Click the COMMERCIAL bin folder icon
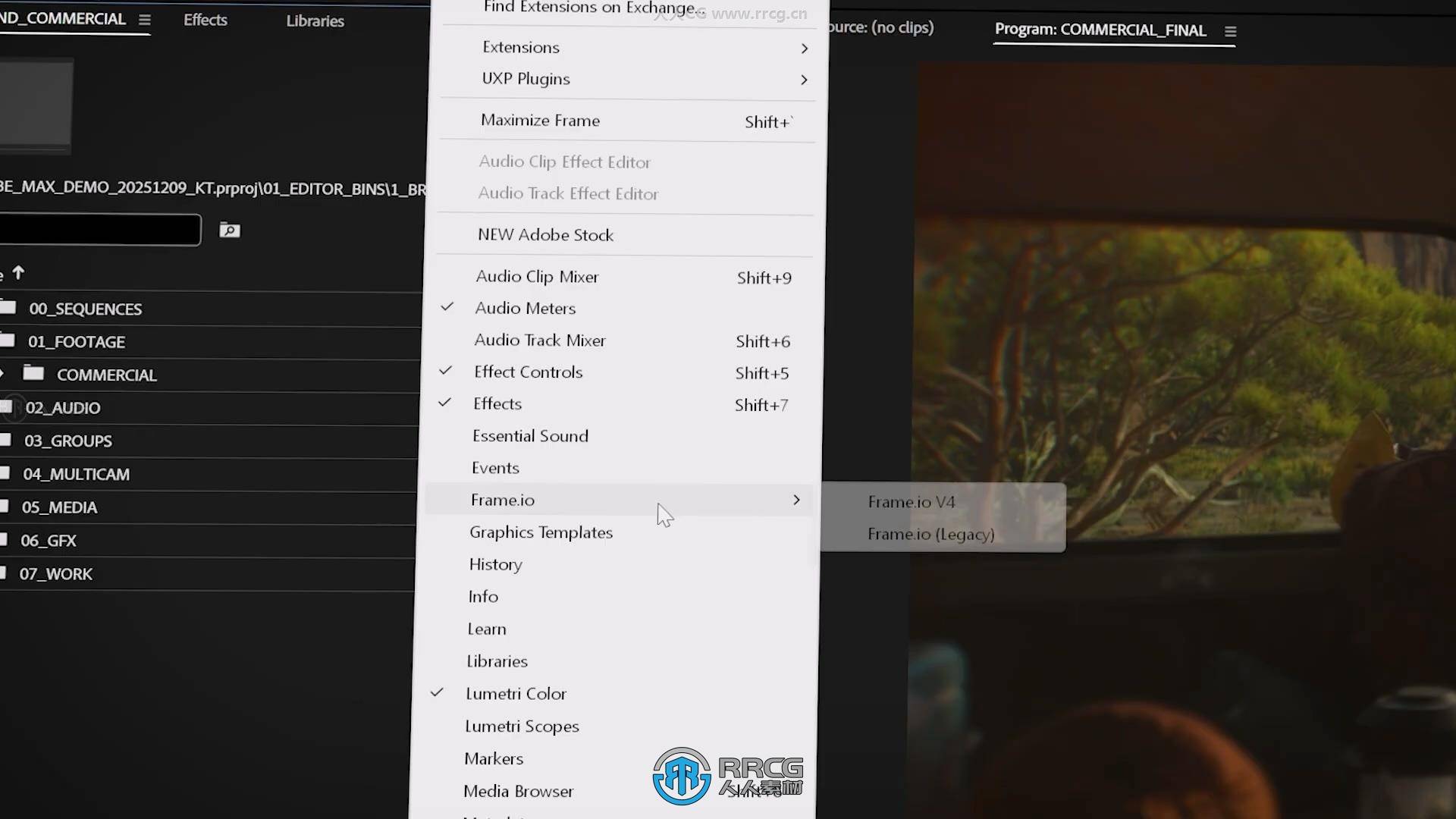Viewport: 1456px width, 819px height. 33,373
